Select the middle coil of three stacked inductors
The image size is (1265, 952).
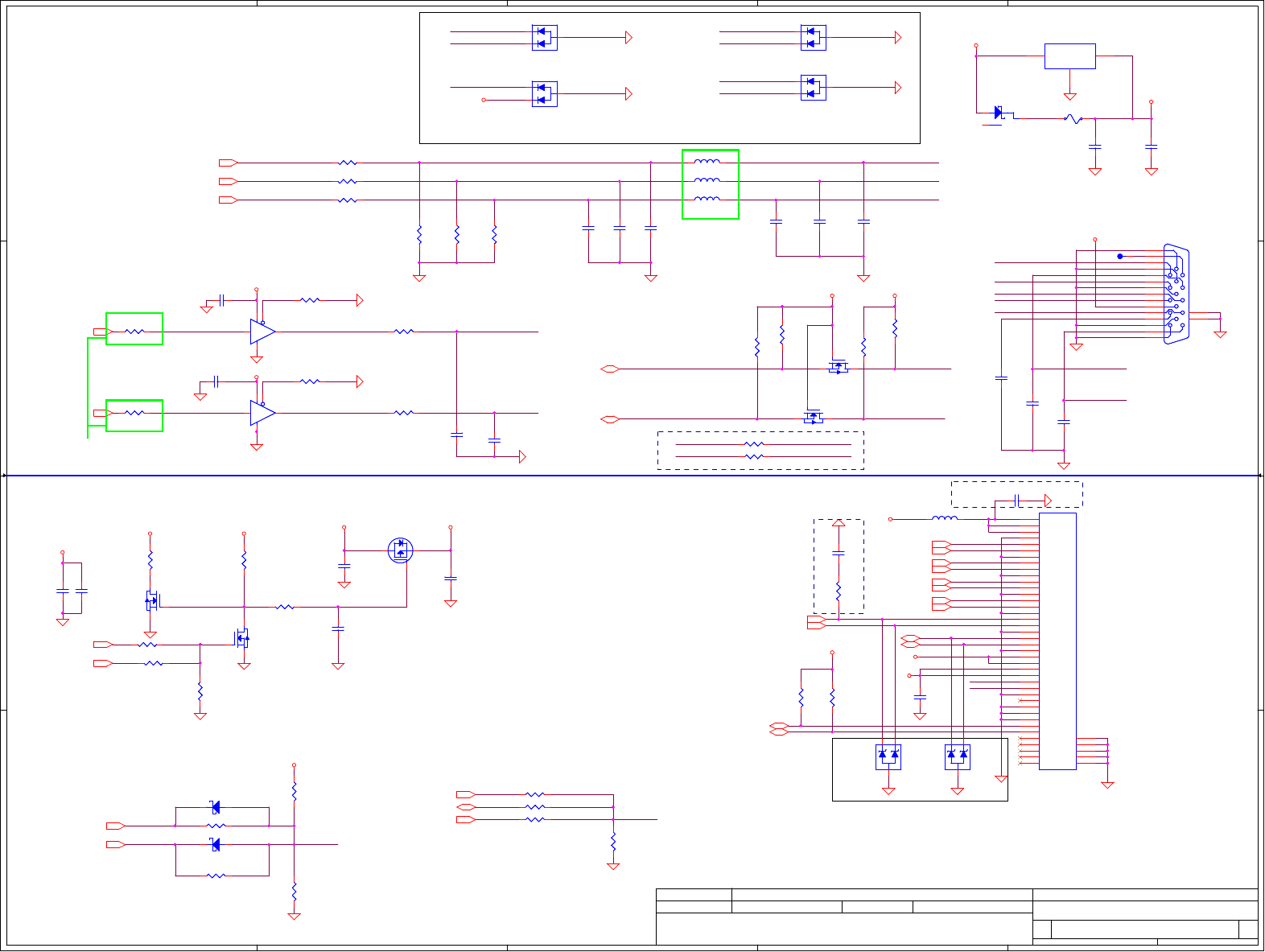[707, 180]
